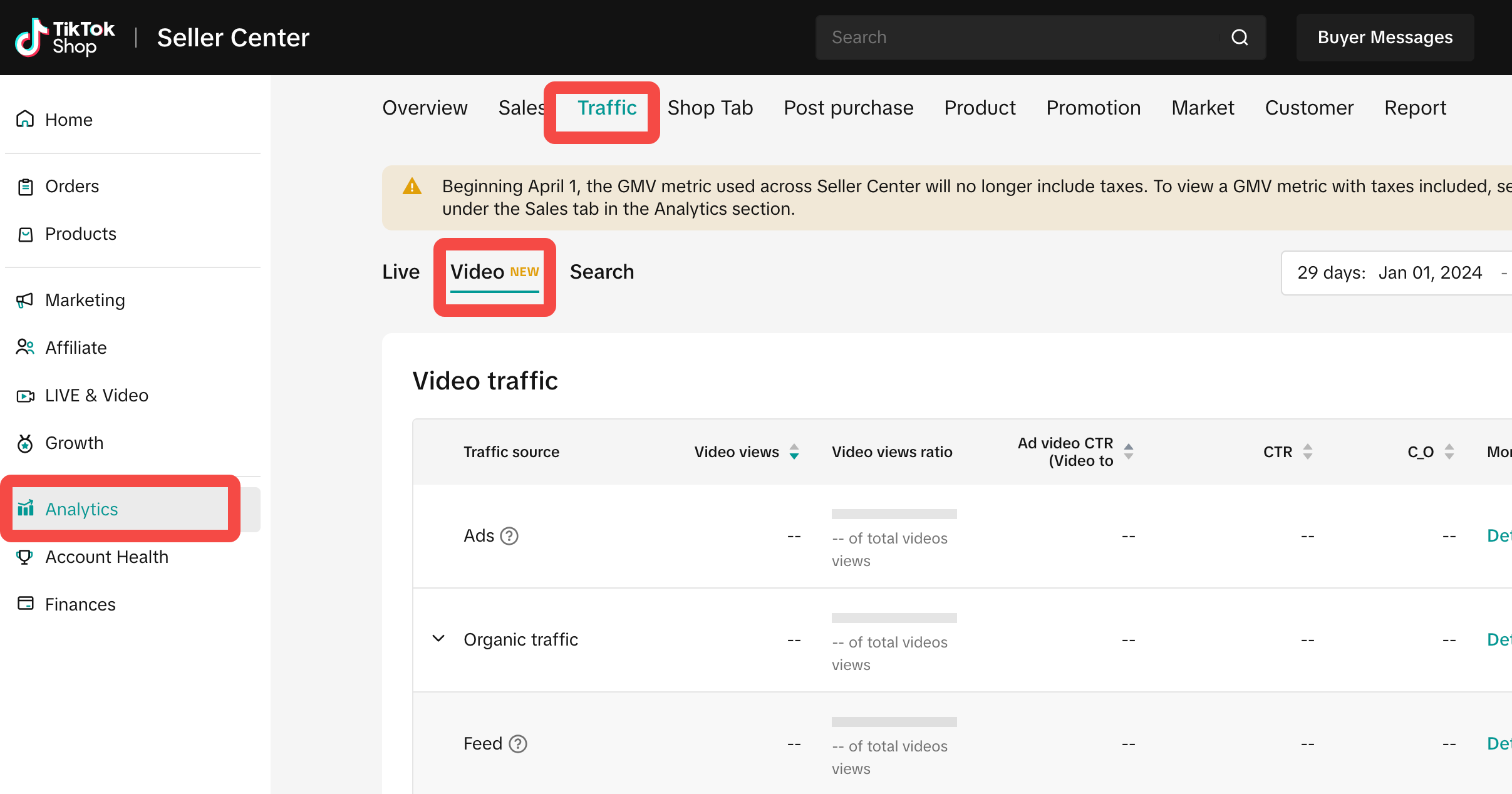
Task: Sort by Ad video CTR column
Action: pos(1129,451)
